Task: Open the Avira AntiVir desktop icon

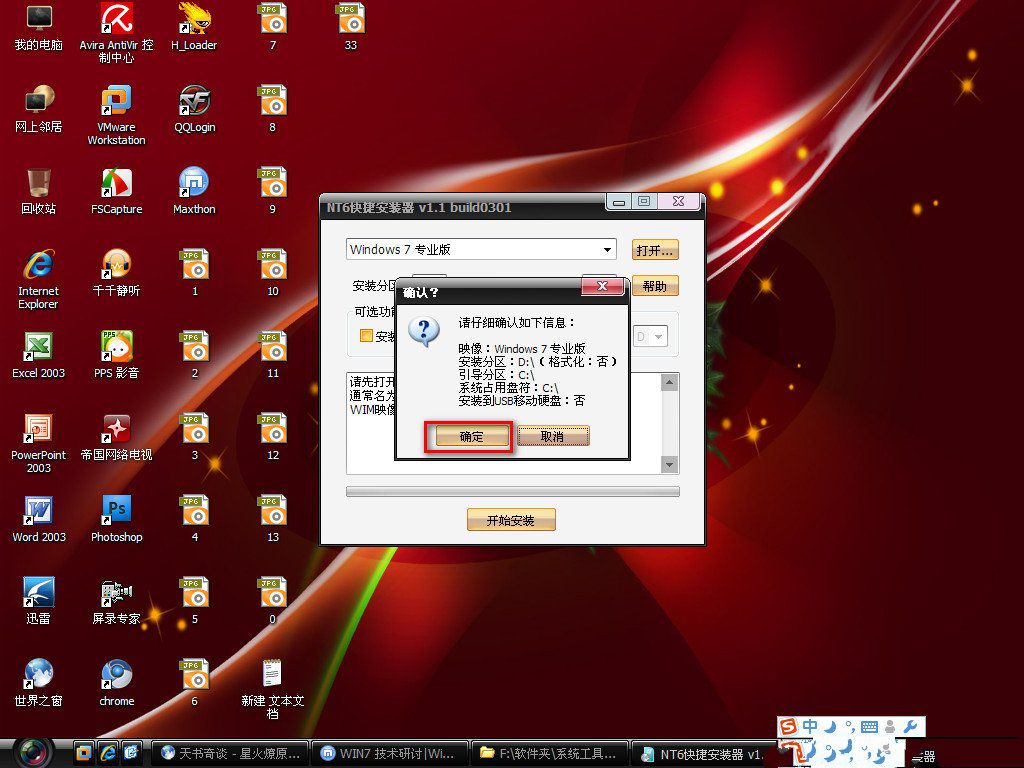Action: click(117, 19)
